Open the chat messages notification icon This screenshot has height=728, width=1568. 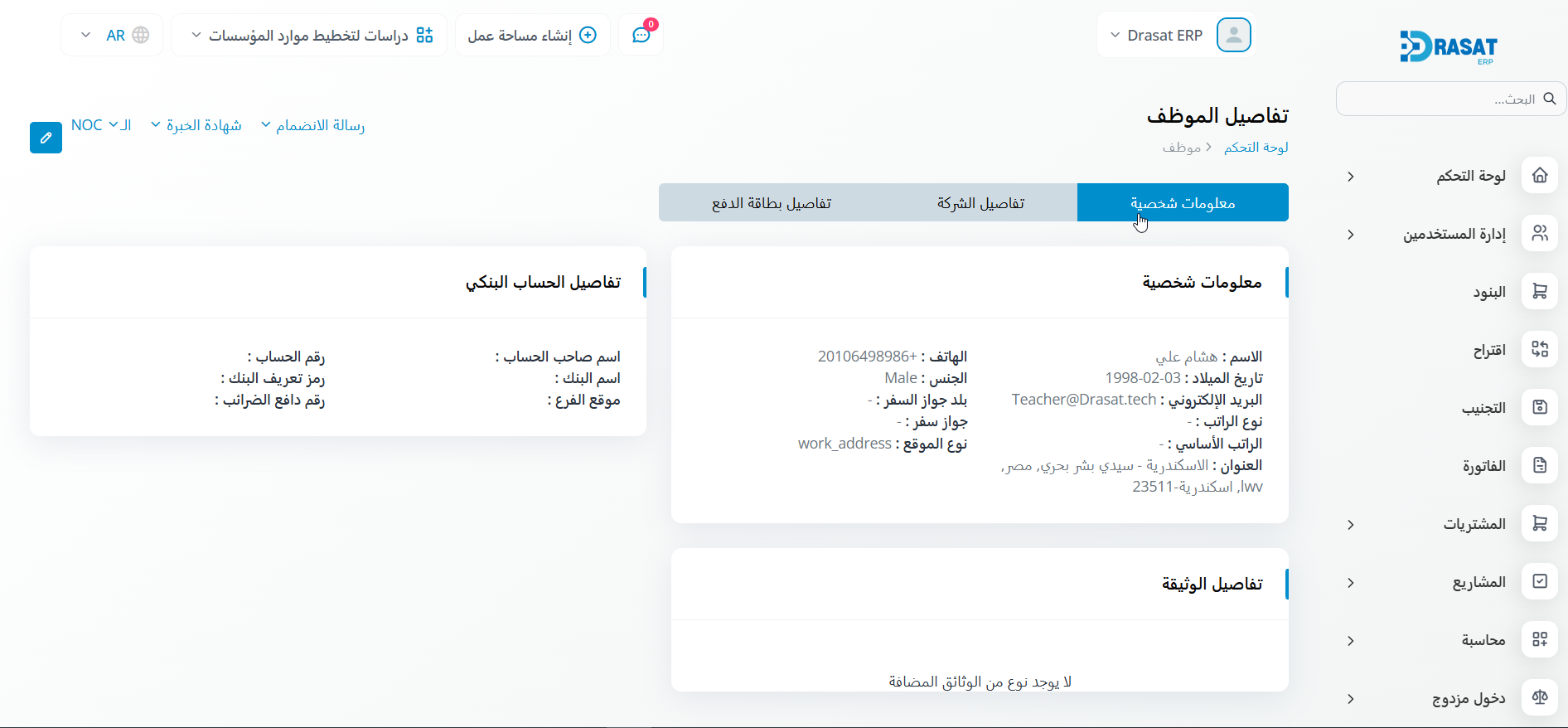pos(641,35)
